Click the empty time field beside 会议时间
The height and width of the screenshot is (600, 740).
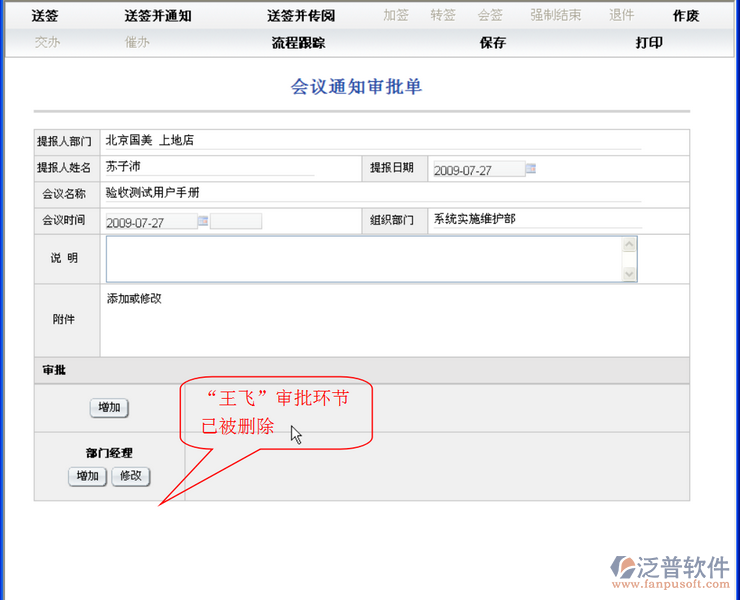(x=236, y=222)
